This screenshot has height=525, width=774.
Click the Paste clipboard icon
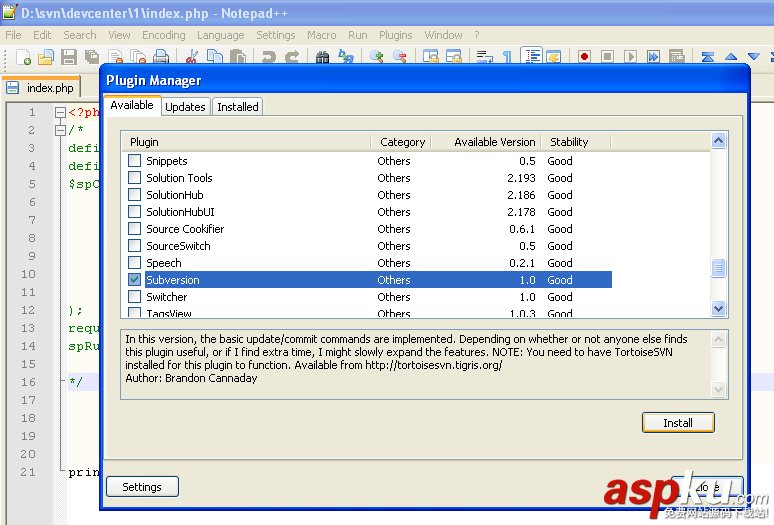tap(238, 57)
